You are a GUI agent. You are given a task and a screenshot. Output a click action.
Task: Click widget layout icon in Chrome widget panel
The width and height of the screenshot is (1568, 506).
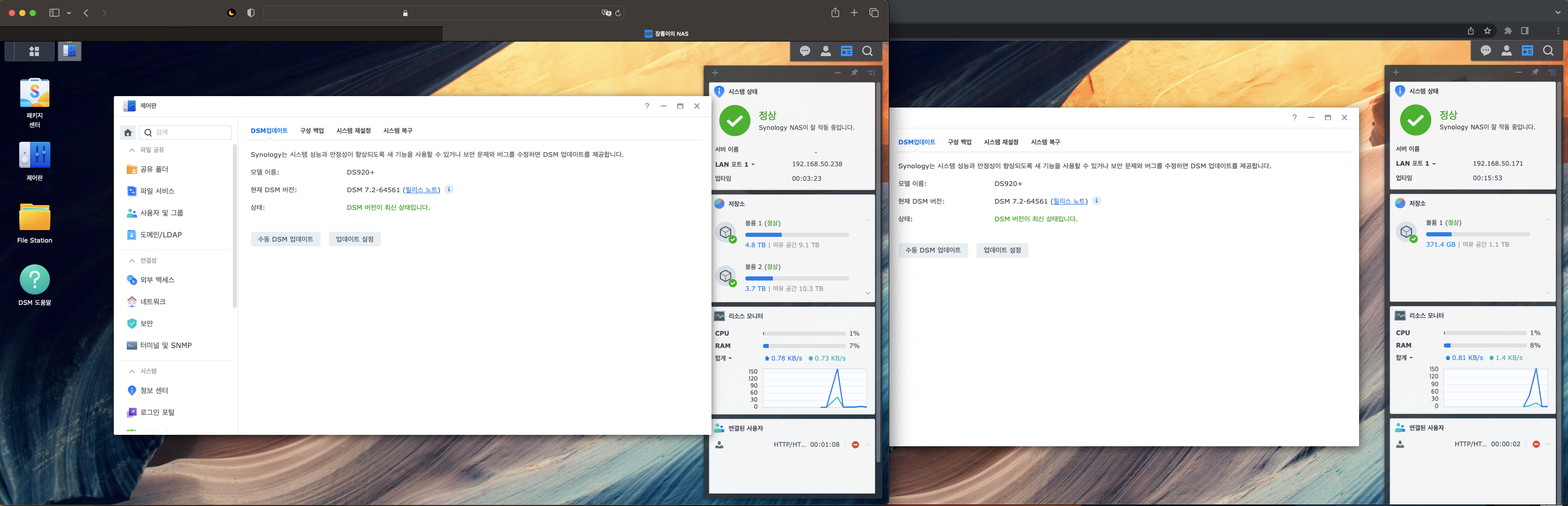[x=1551, y=72]
